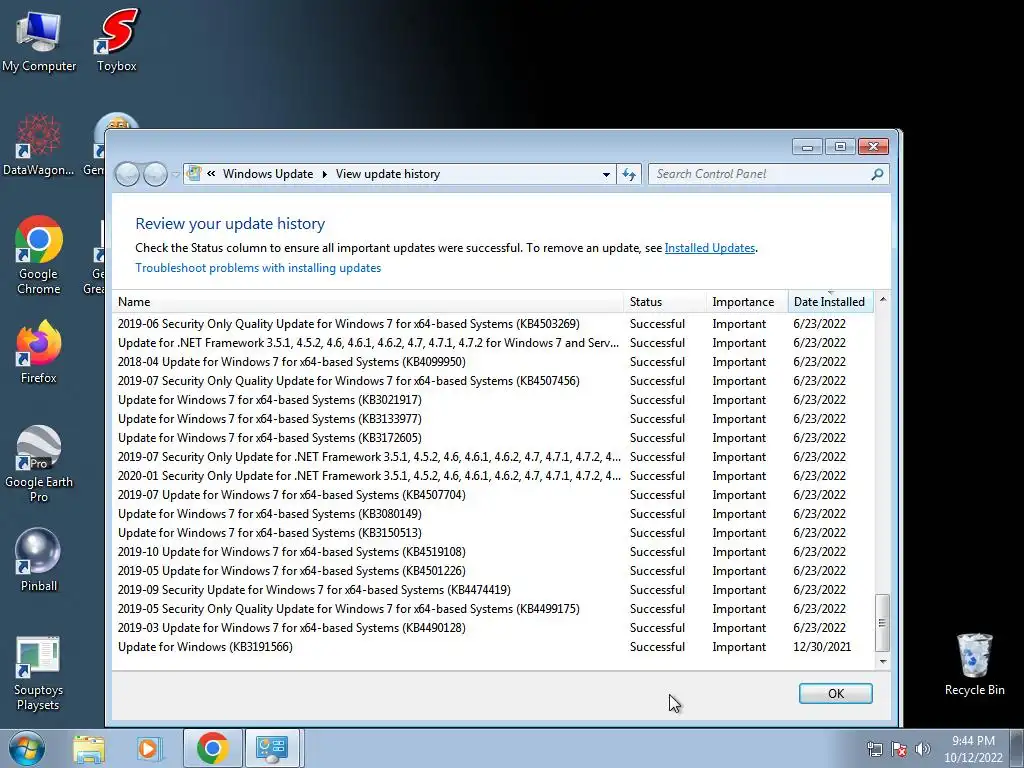This screenshot has width=1024, height=768.
Task: Select the KB3133977 update row
Action: (493, 419)
